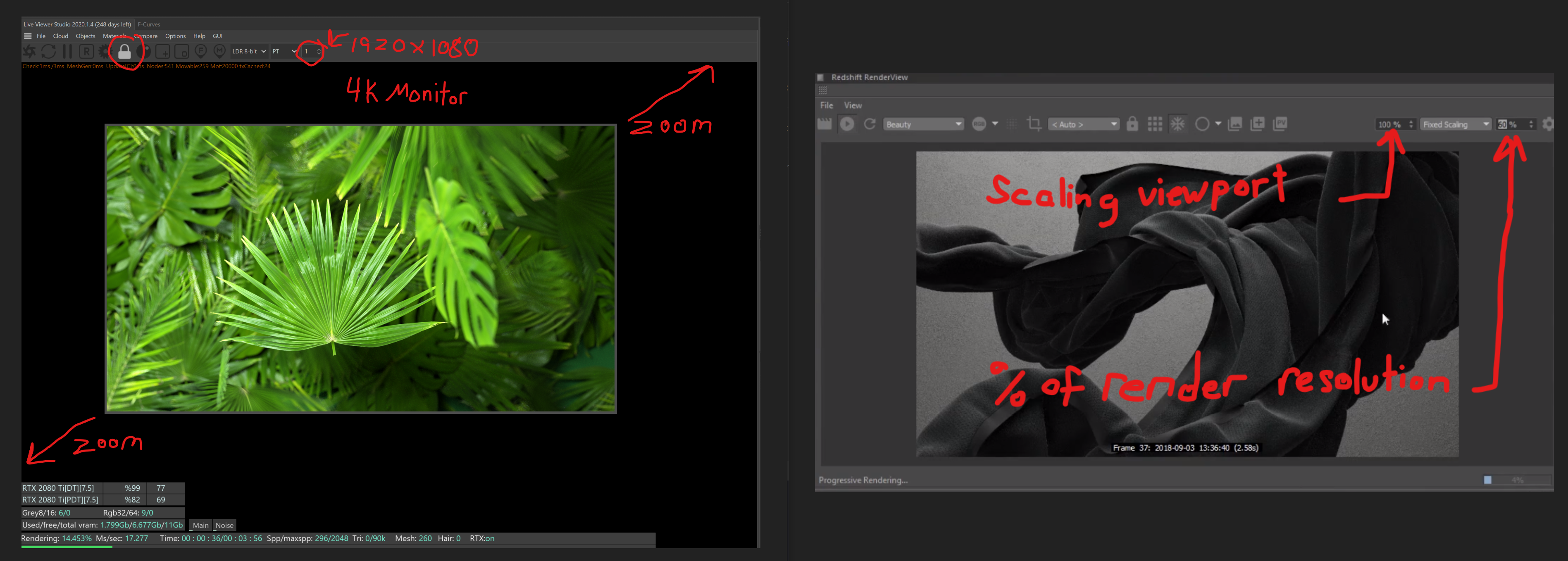Expand the Beauty AOV dropdown
1568x561 pixels.
(x=923, y=124)
